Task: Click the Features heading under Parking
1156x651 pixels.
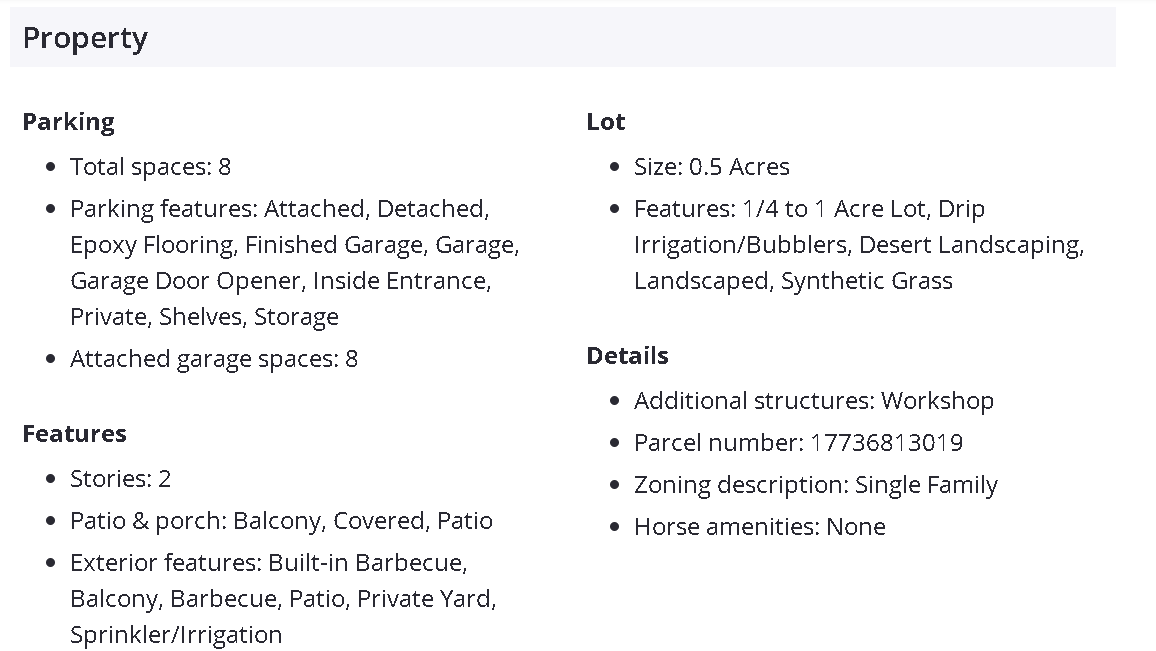Action: (x=74, y=434)
